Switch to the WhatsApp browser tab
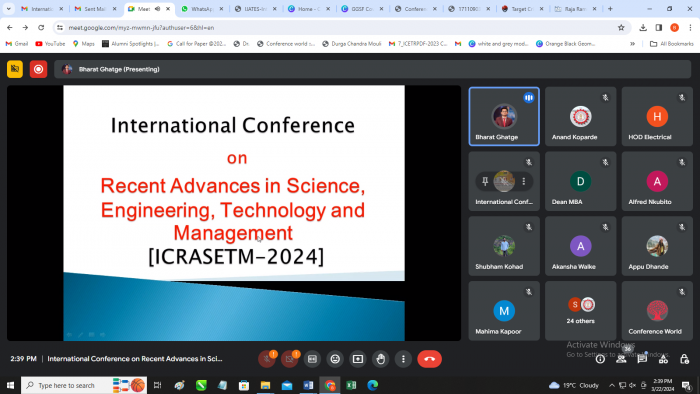This screenshot has width=700, height=394. (202, 9)
